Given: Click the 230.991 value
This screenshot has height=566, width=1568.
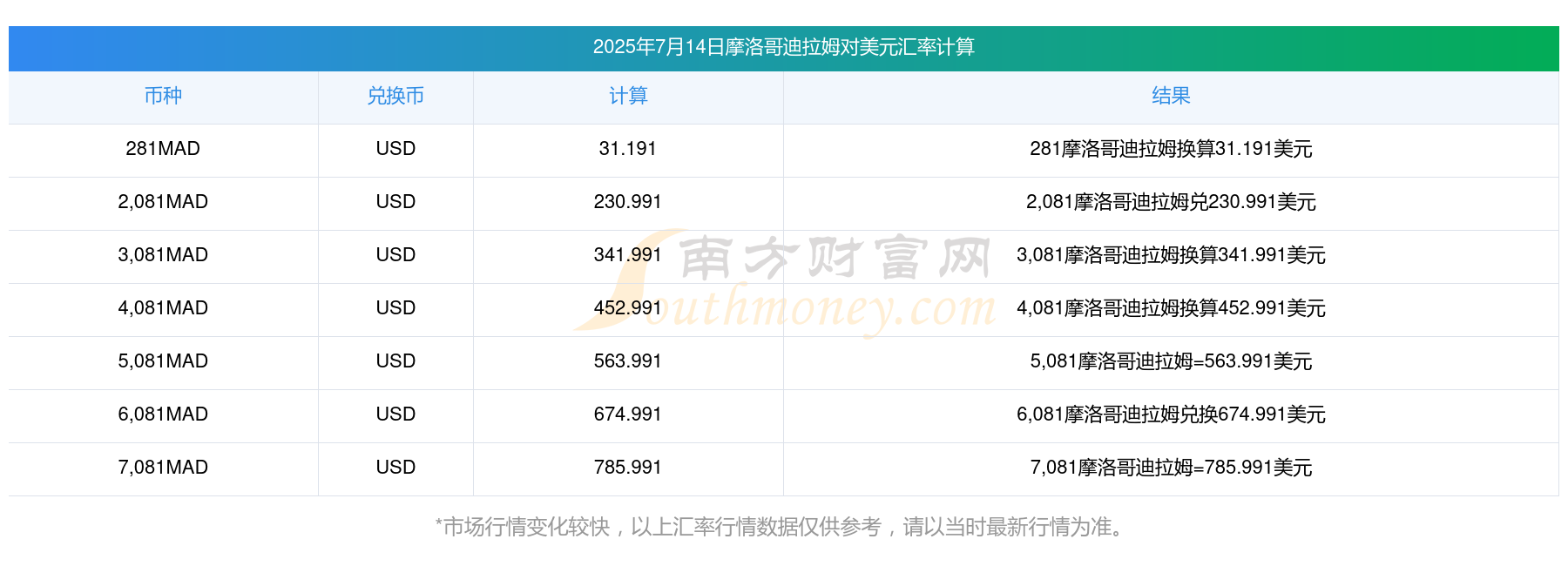Looking at the screenshot, I should [x=628, y=202].
